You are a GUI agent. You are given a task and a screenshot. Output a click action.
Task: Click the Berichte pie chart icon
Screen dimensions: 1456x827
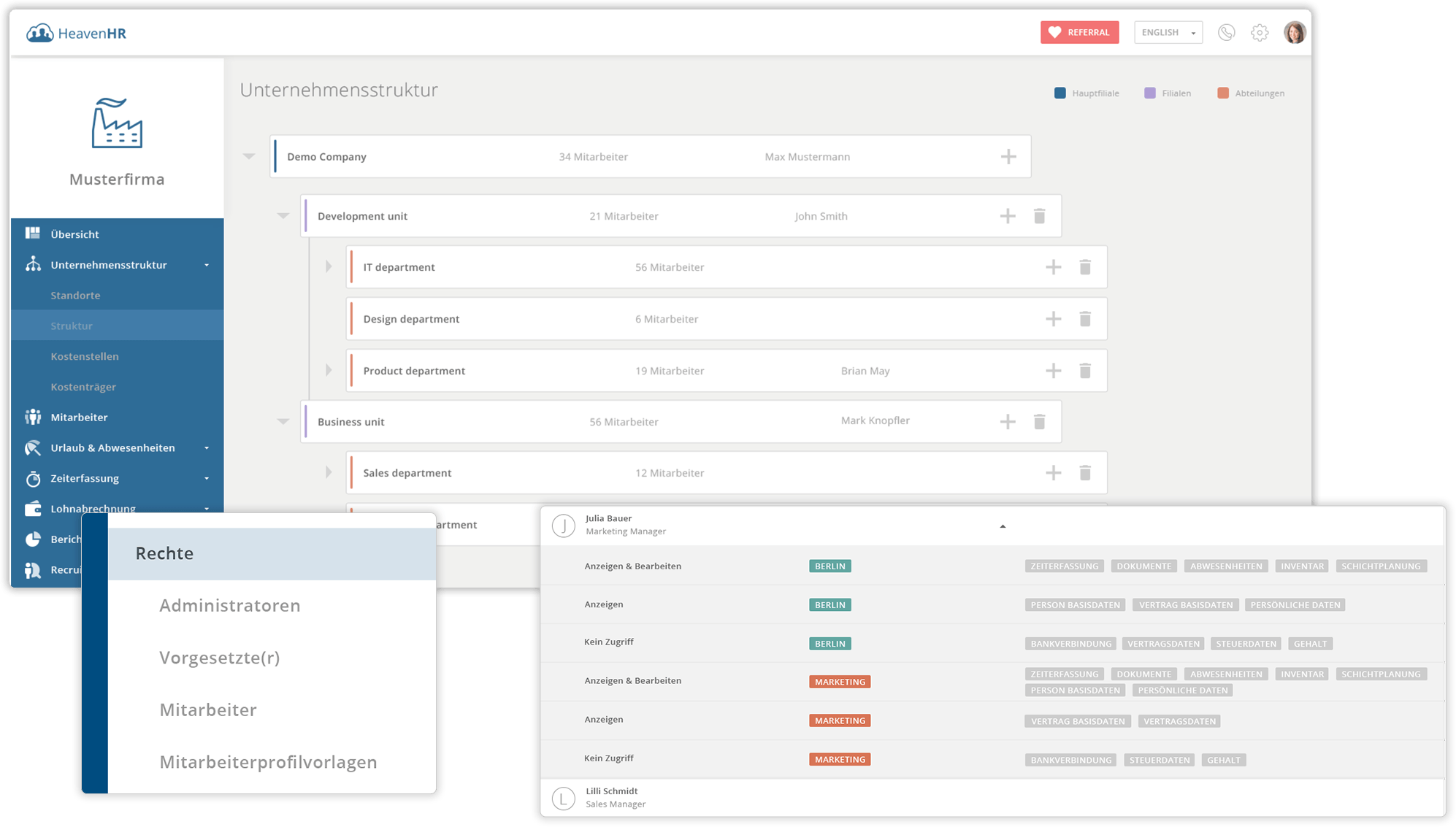click(x=33, y=539)
